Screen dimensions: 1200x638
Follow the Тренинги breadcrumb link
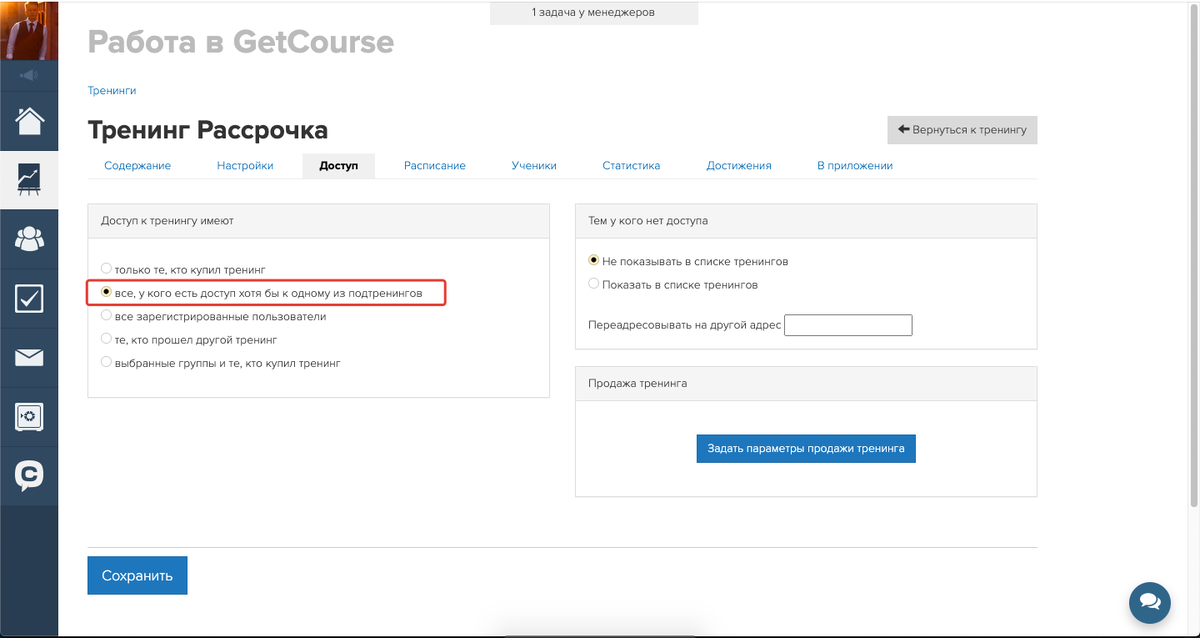[112, 90]
